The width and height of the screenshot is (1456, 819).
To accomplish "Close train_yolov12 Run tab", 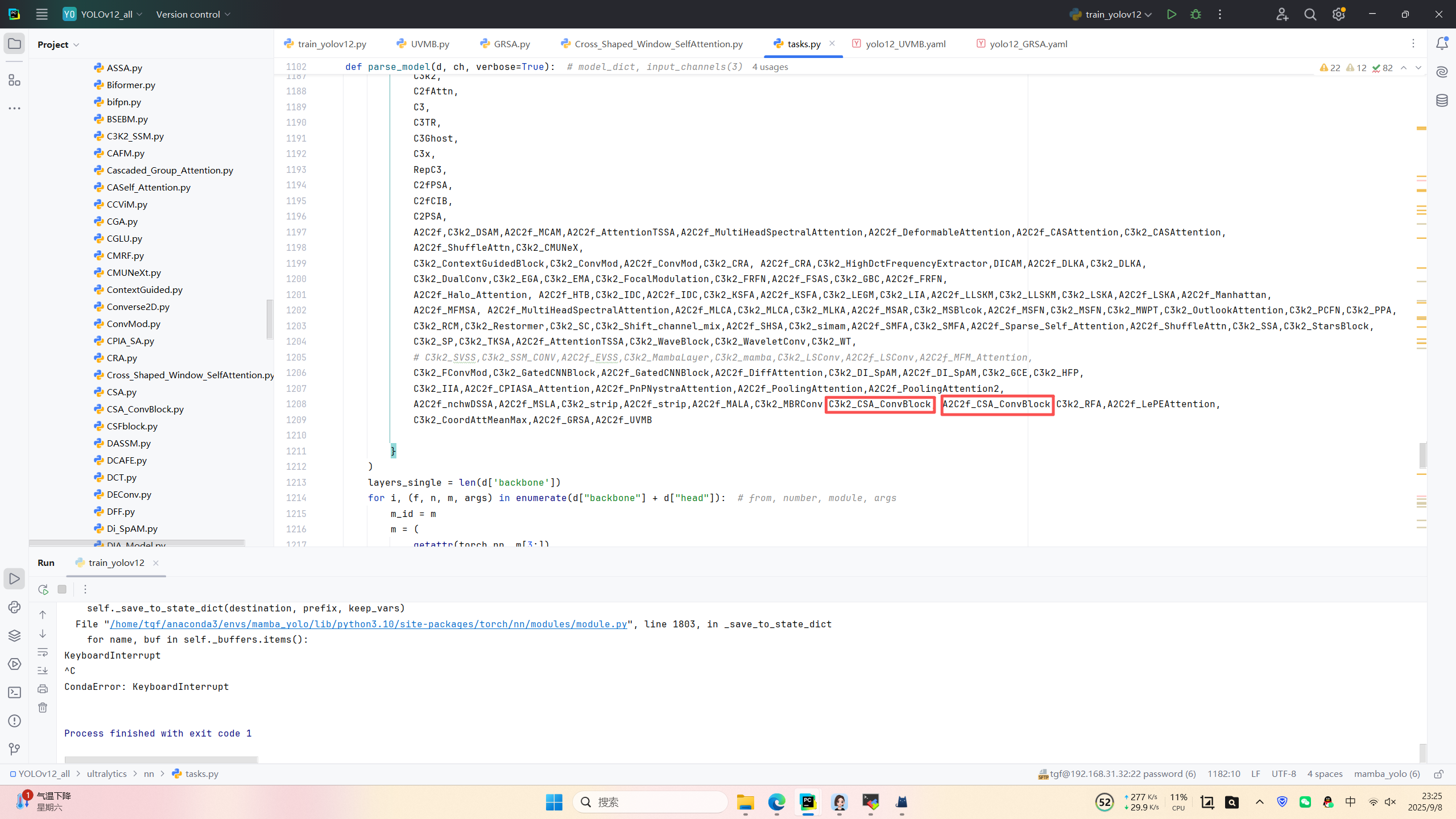I will pos(155,562).
